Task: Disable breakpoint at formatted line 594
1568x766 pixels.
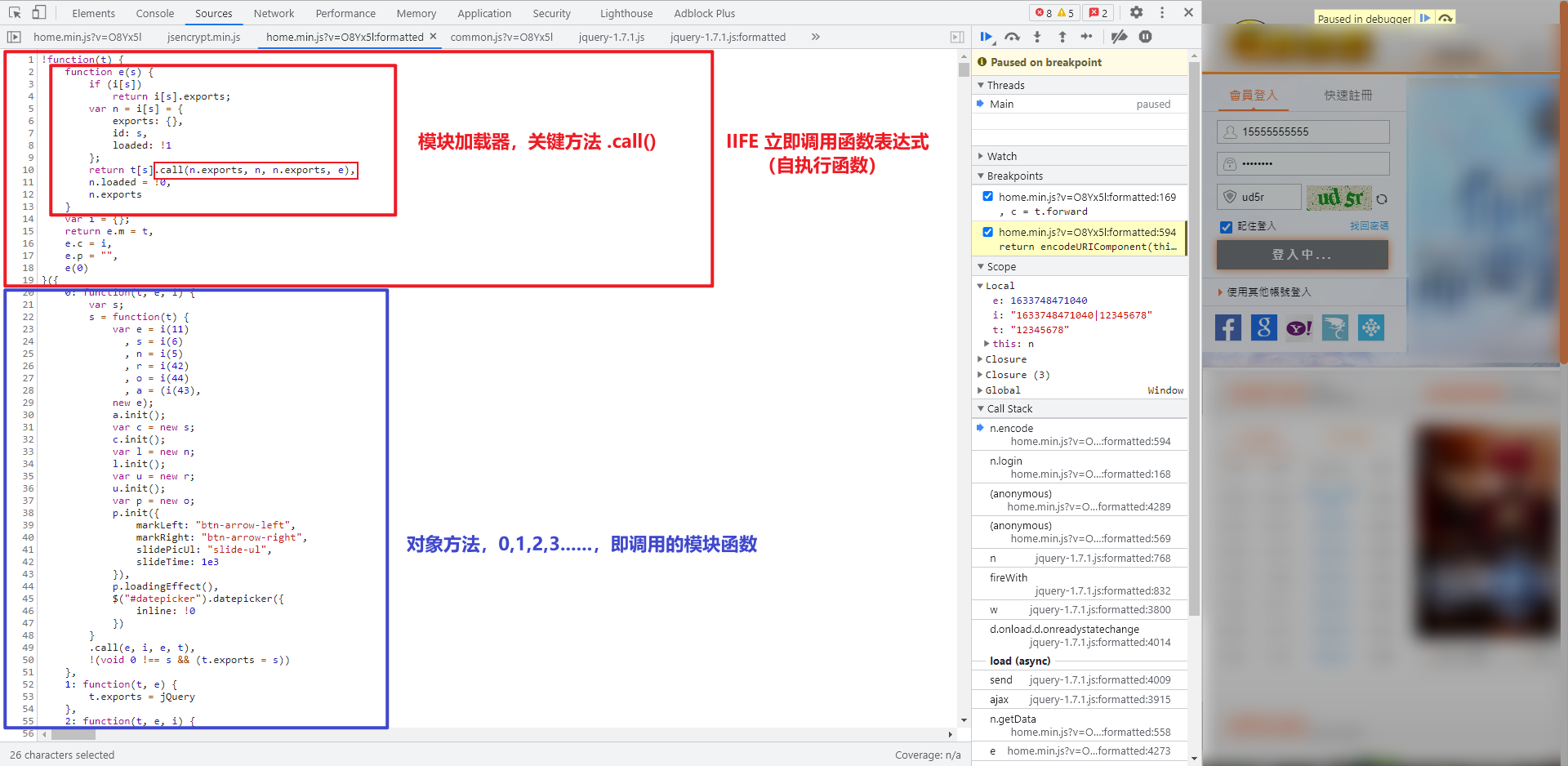Action: (988, 232)
